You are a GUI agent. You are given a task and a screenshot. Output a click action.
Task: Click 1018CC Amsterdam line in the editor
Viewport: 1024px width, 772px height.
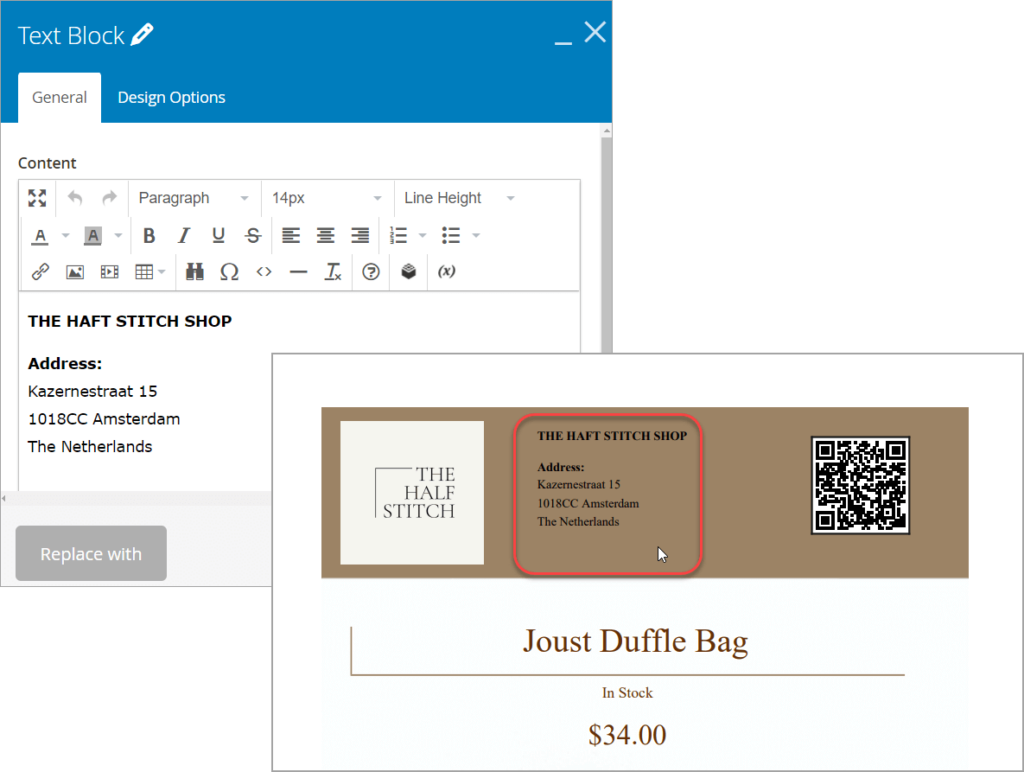(104, 419)
